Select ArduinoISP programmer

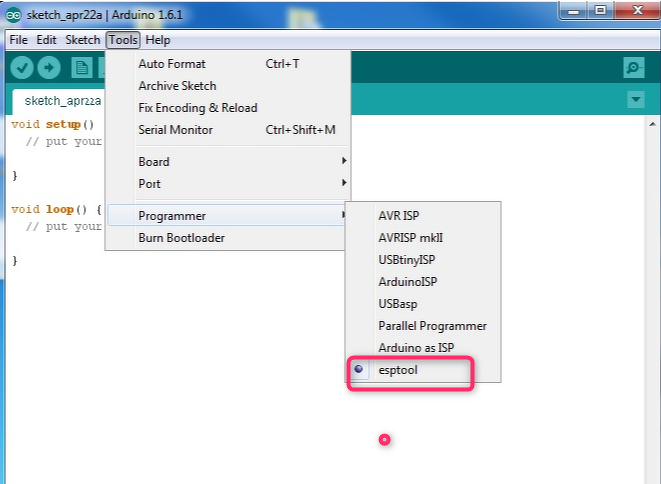423,281
